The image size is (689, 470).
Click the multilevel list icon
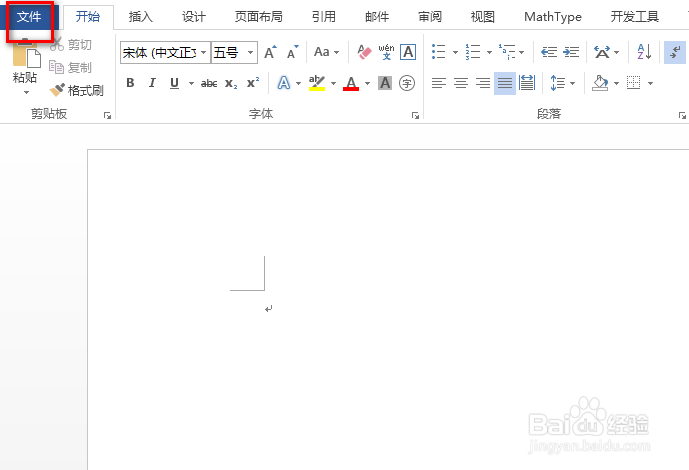click(x=507, y=52)
